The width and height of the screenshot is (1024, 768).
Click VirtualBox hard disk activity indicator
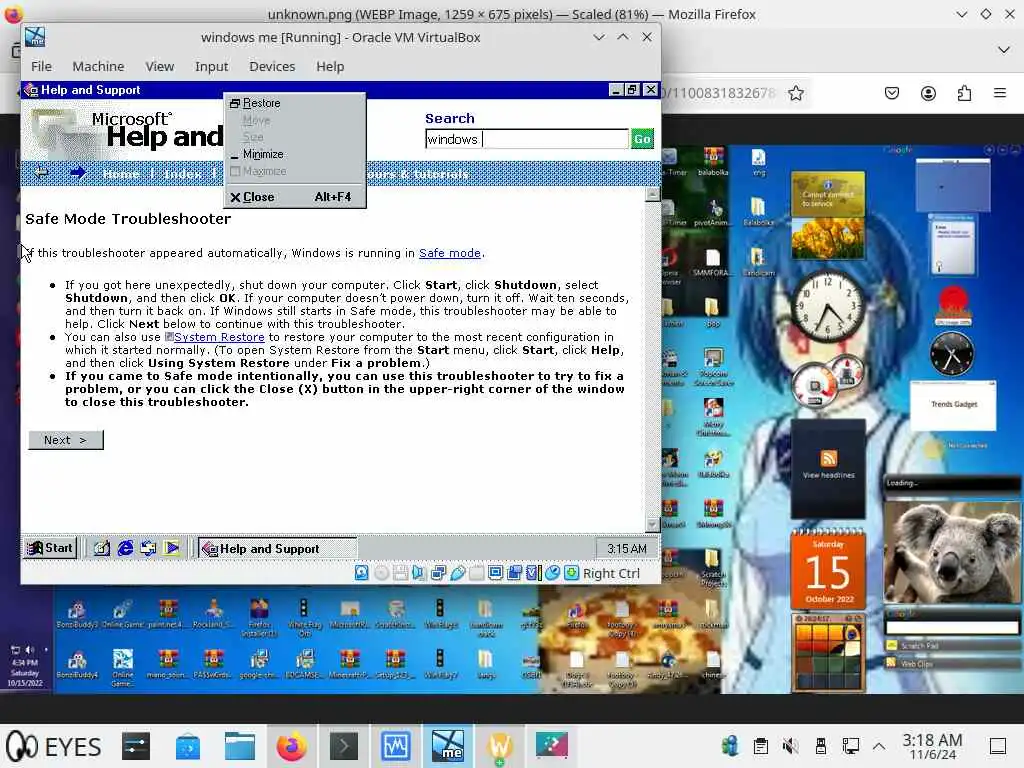(x=362, y=573)
